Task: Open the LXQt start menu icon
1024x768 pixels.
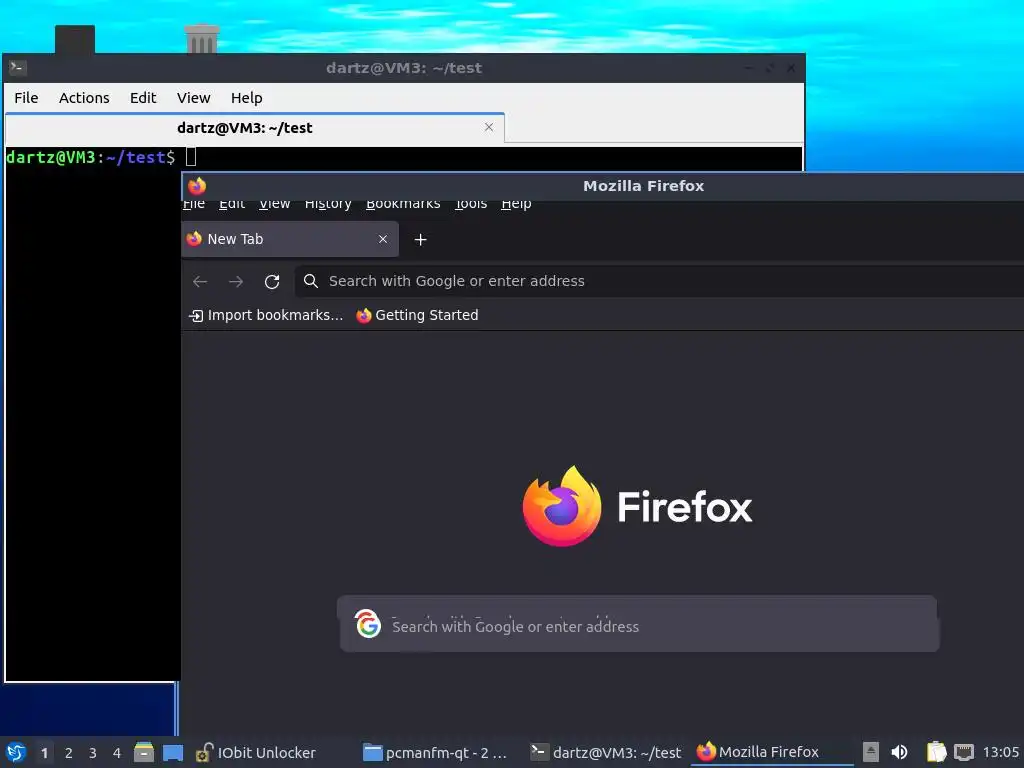Action: click(16, 752)
